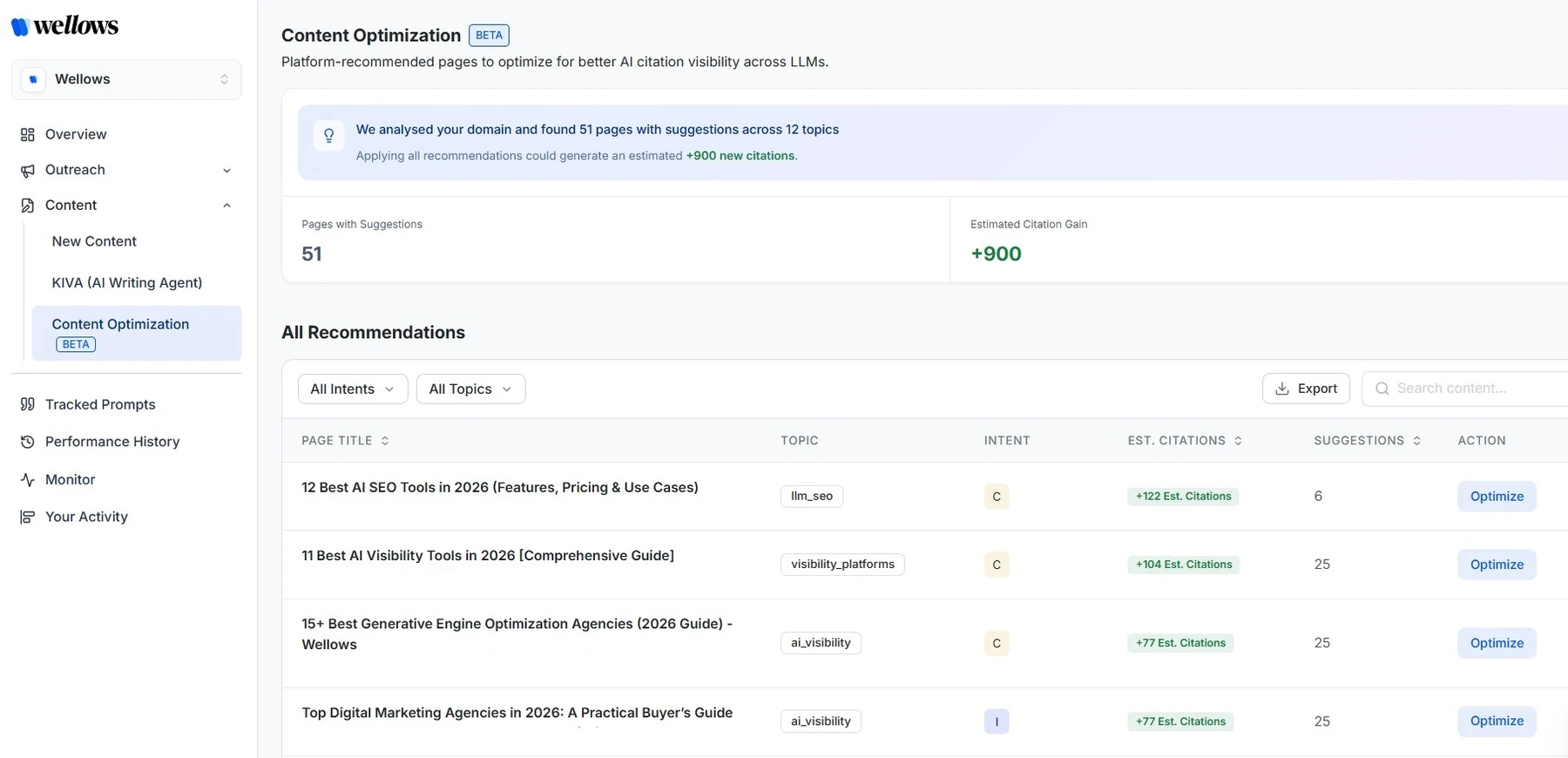Click the BETA badge beside page title
The image size is (1568, 758).
click(x=489, y=36)
